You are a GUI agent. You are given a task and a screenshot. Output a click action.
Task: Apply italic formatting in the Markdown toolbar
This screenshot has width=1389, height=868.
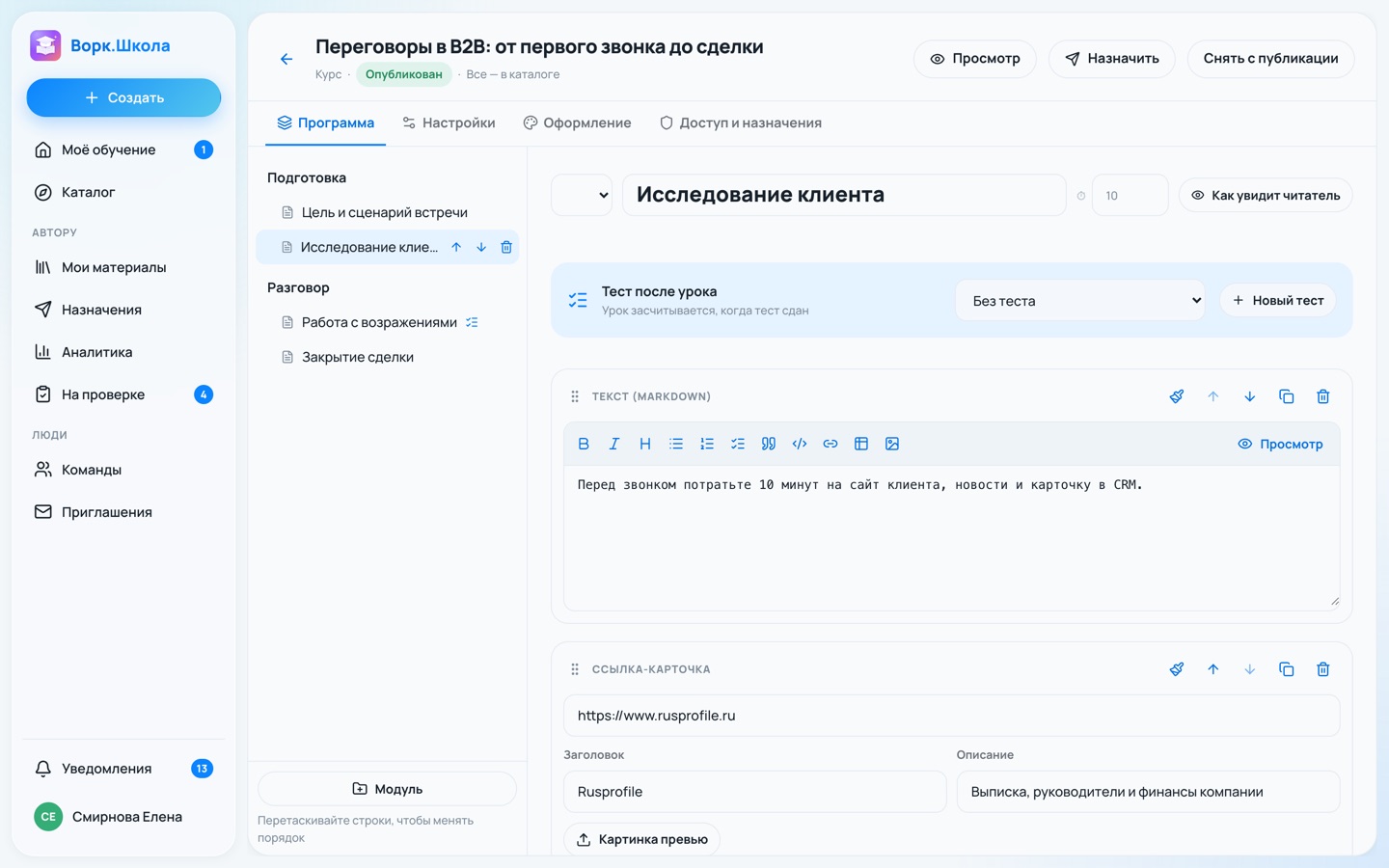tap(614, 444)
